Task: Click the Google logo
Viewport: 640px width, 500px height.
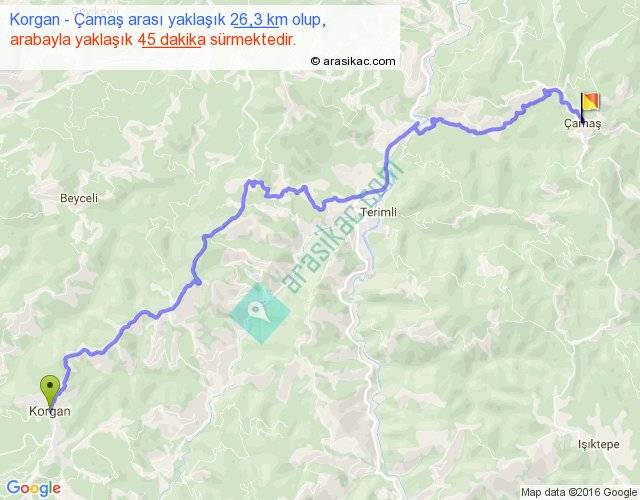Action: pos(34,488)
